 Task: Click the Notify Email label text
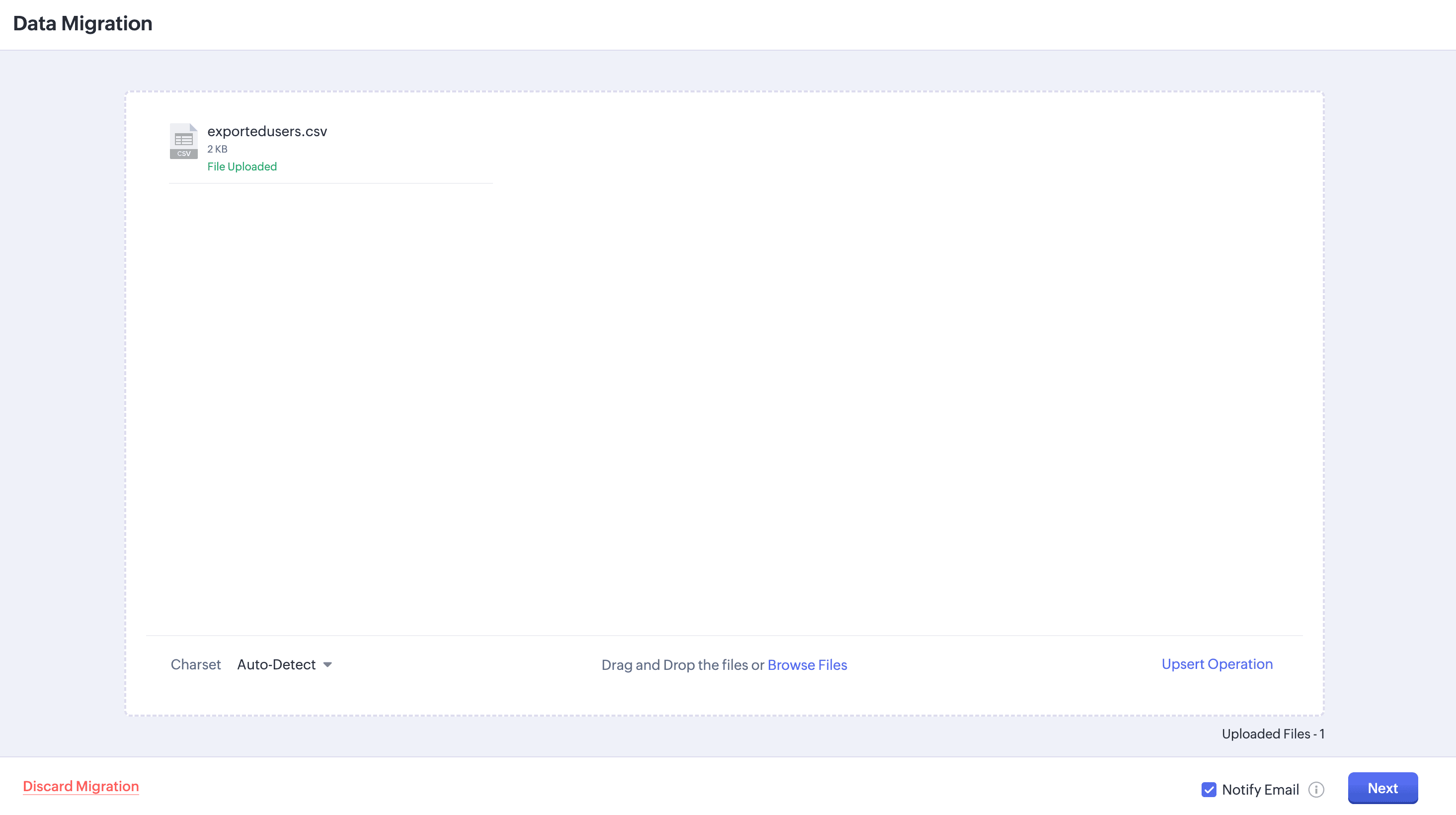pyautogui.click(x=1260, y=789)
